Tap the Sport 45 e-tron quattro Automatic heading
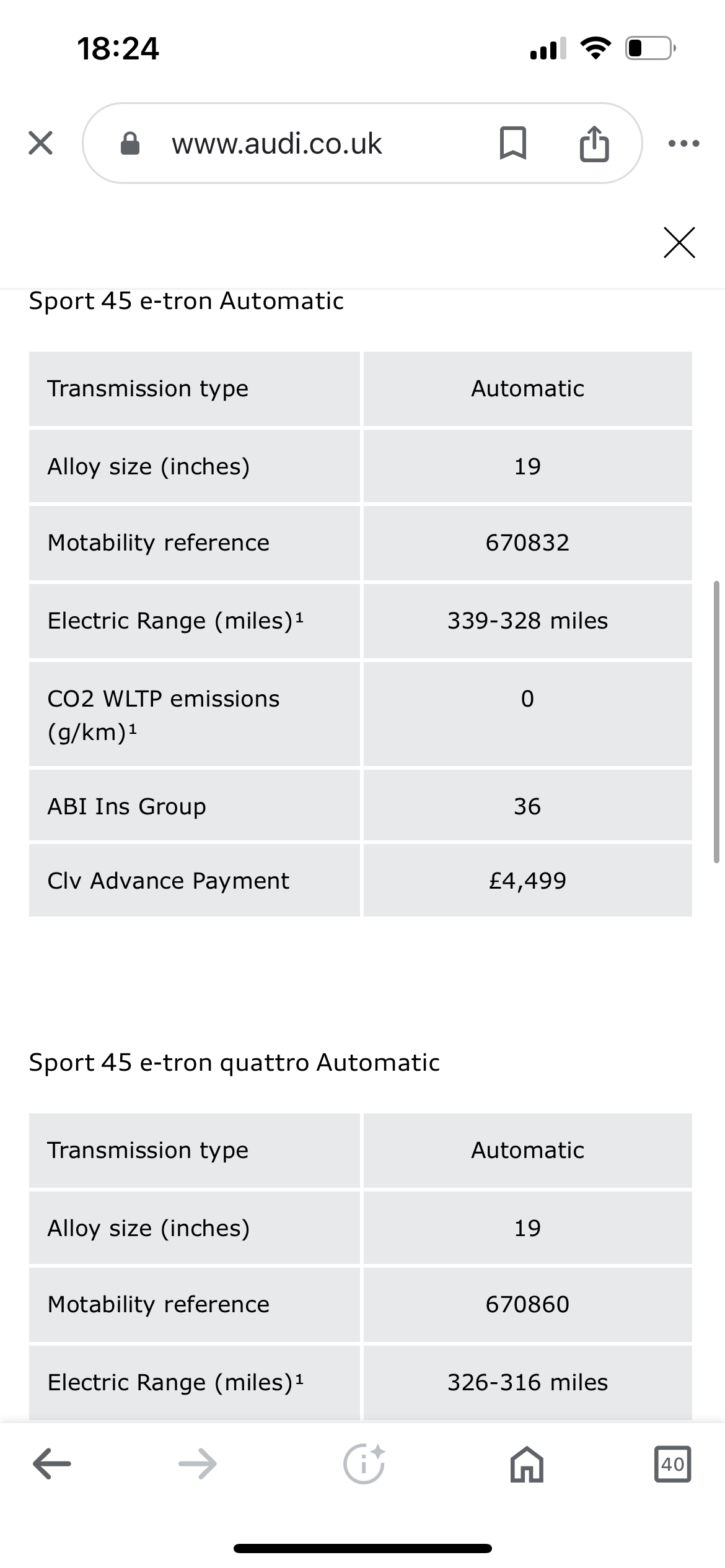 pos(234,1063)
